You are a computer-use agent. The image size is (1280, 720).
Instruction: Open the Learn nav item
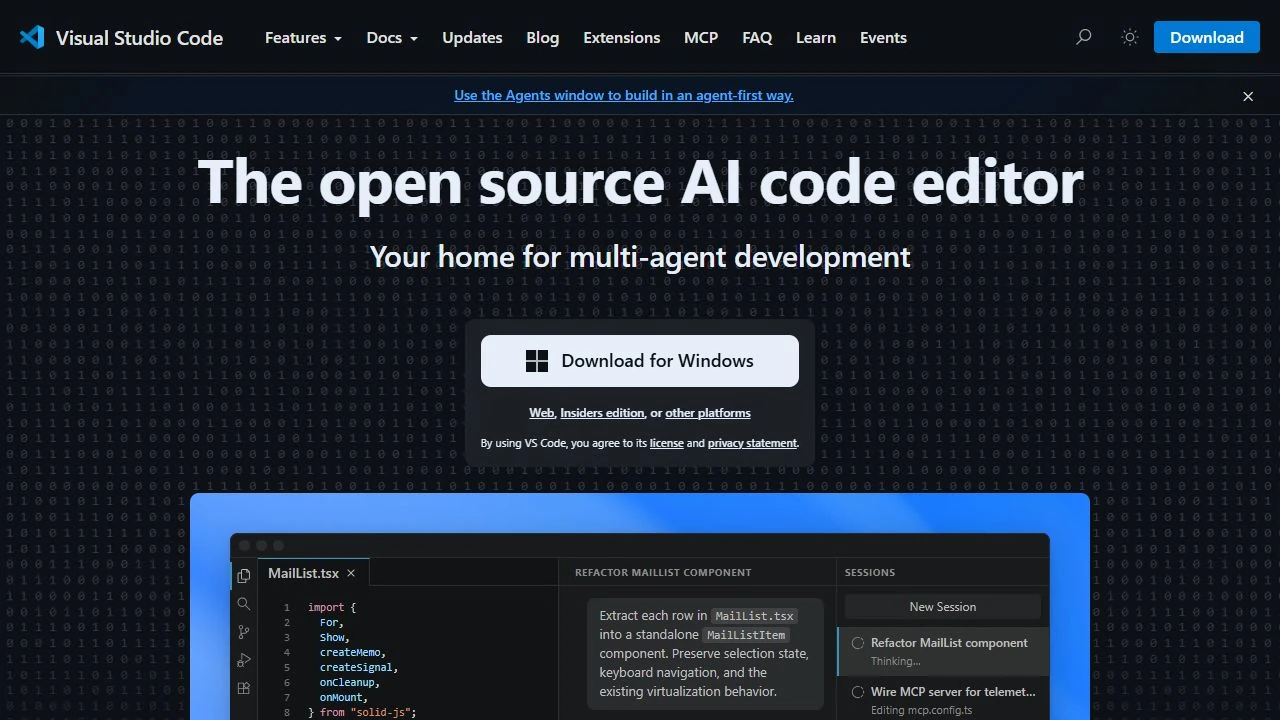tap(816, 37)
